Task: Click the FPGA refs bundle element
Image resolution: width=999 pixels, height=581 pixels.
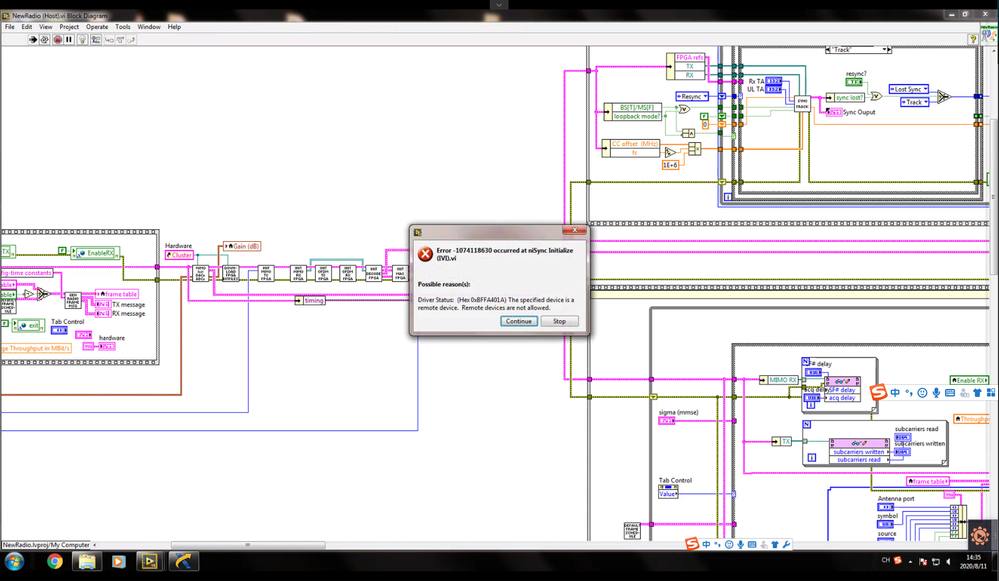Action: coord(690,57)
